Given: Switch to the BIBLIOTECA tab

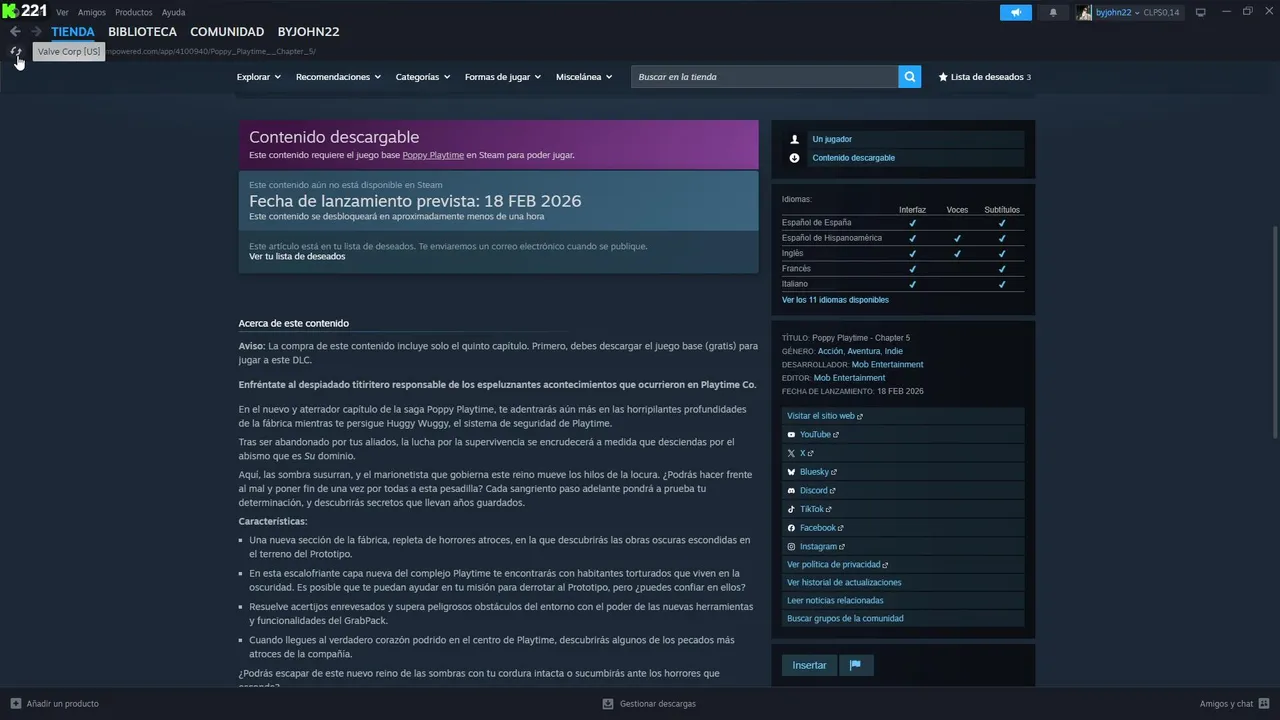Looking at the screenshot, I should point(142,32).
